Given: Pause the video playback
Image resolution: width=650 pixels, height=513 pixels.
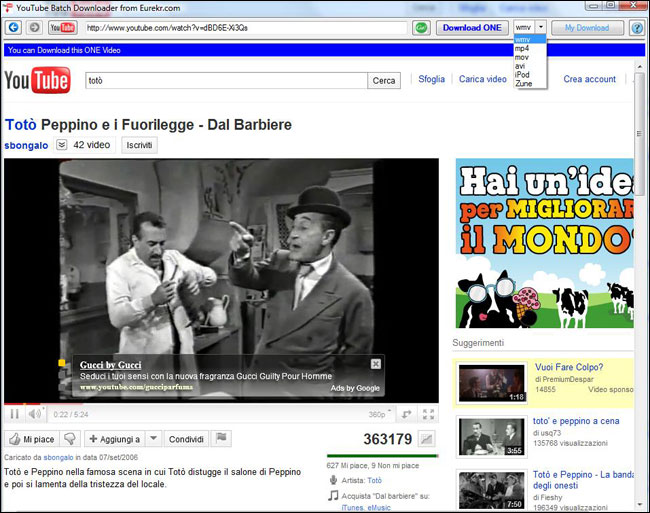Looking at the screenshot, I should point(15,414).
